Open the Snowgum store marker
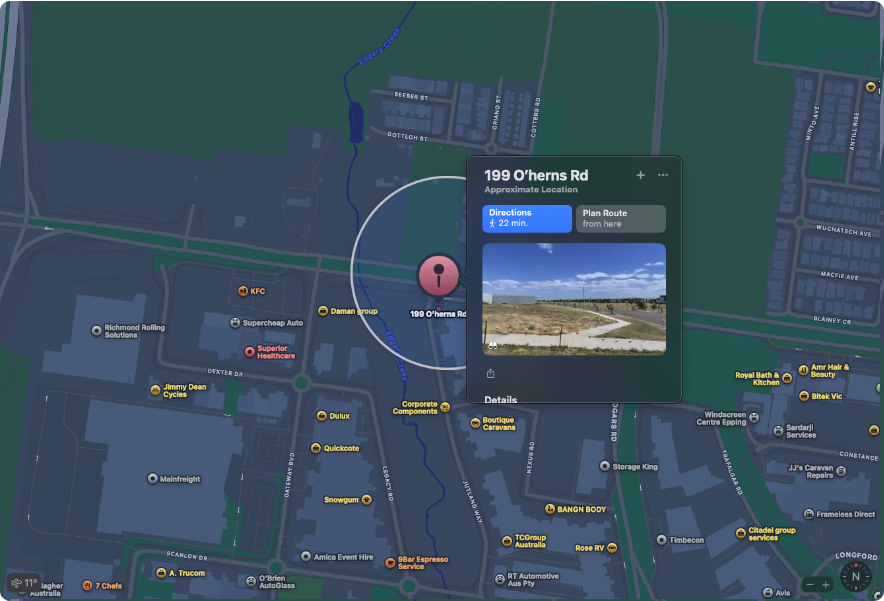 pyautogui.click(x=366, y=500)
